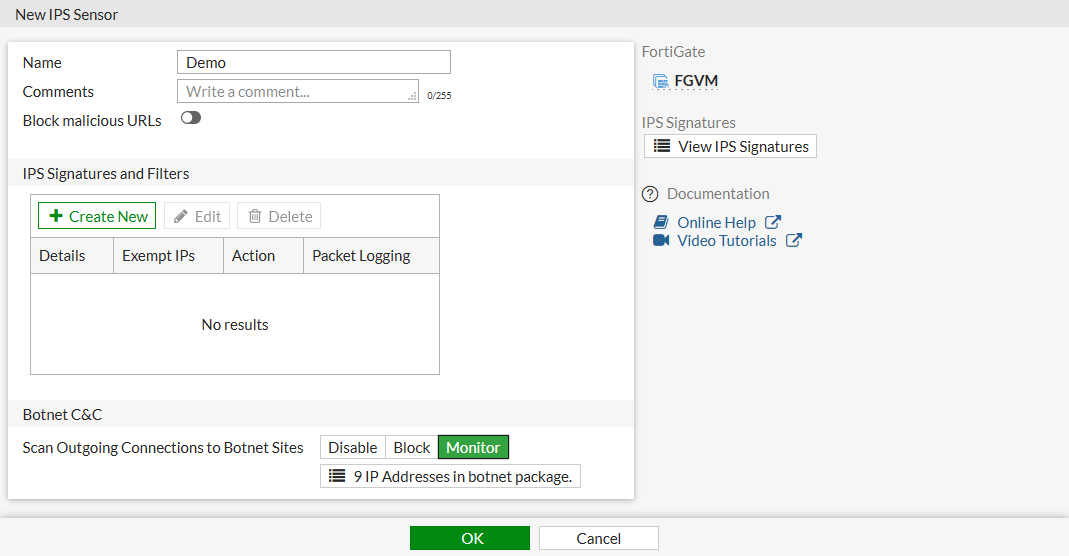Click the FGVM FortiGate device icon
Image resolution: width=1069 pixels, height=556 pixels.
660,81
